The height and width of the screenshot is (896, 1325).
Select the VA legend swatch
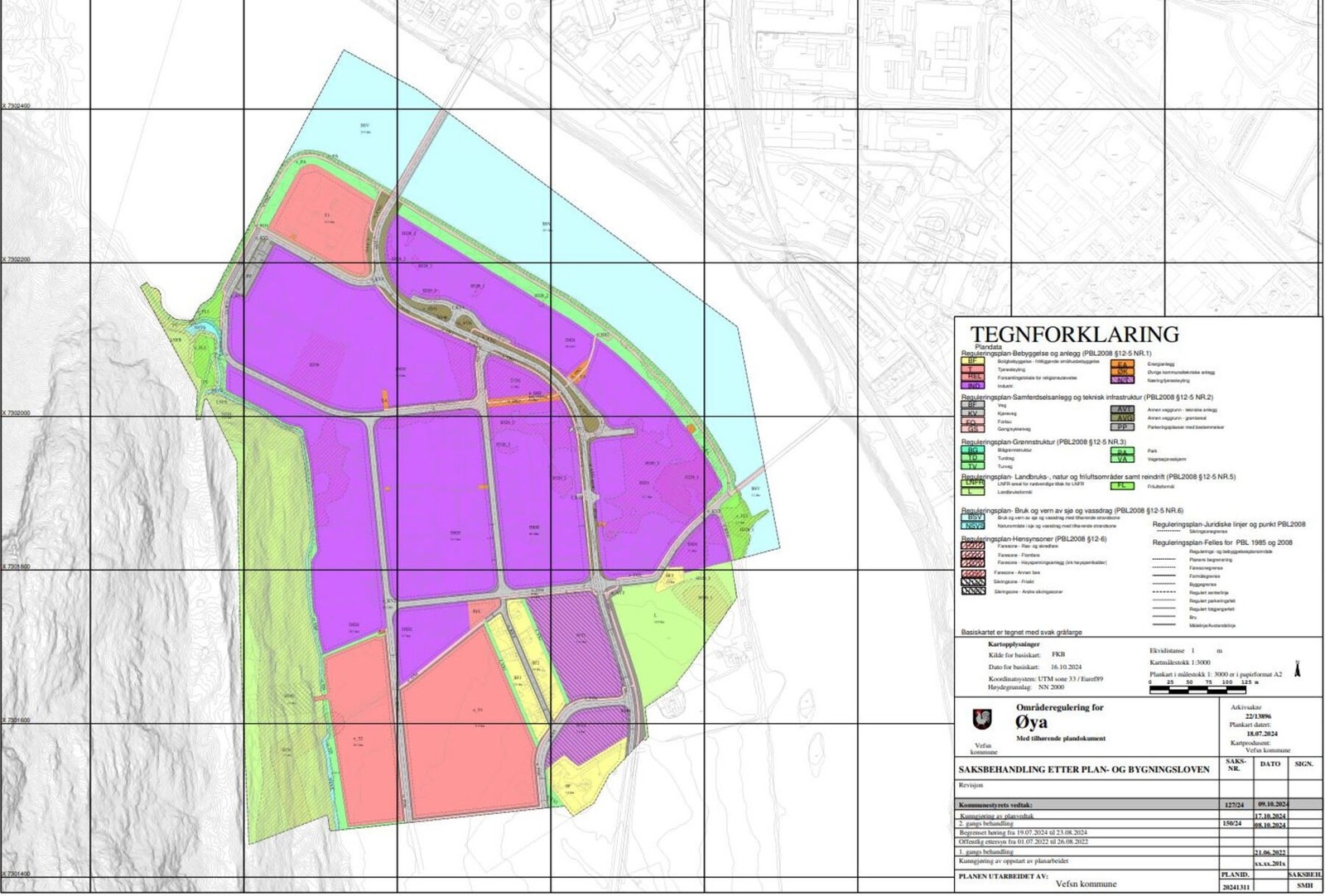[x=1122, y=460]
